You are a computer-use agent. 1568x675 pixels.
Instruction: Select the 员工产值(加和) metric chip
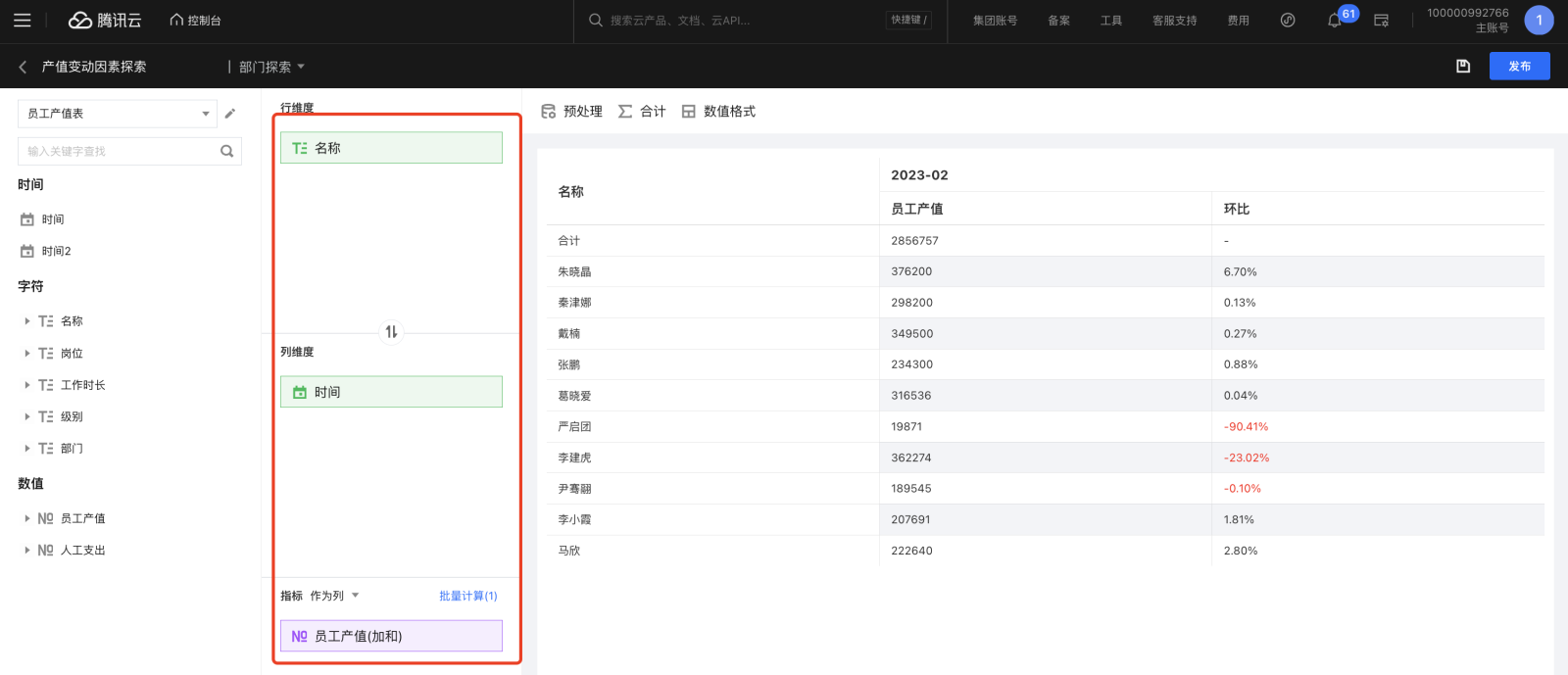pyautogui.click(x=391, y=636)
